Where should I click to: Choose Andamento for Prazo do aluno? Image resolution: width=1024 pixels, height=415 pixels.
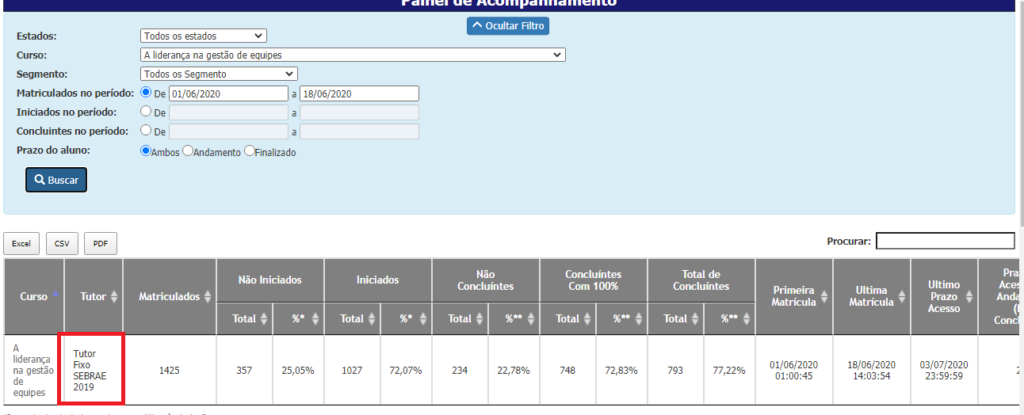(x=187, y=151)
